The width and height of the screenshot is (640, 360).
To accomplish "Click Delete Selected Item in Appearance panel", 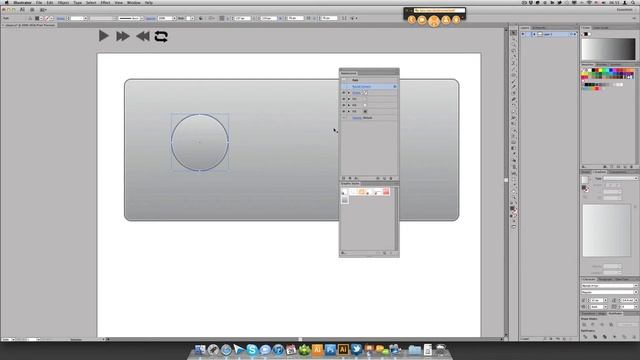I will coord(391,178).
